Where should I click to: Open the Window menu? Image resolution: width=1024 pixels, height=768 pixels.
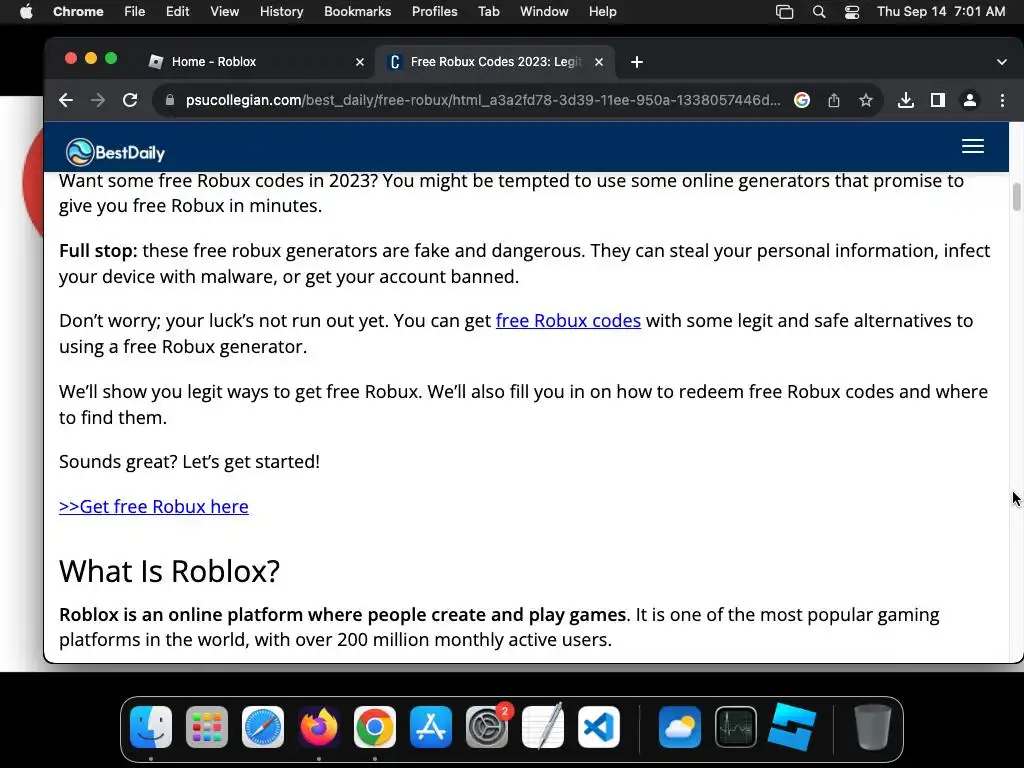tap(544, 12)
